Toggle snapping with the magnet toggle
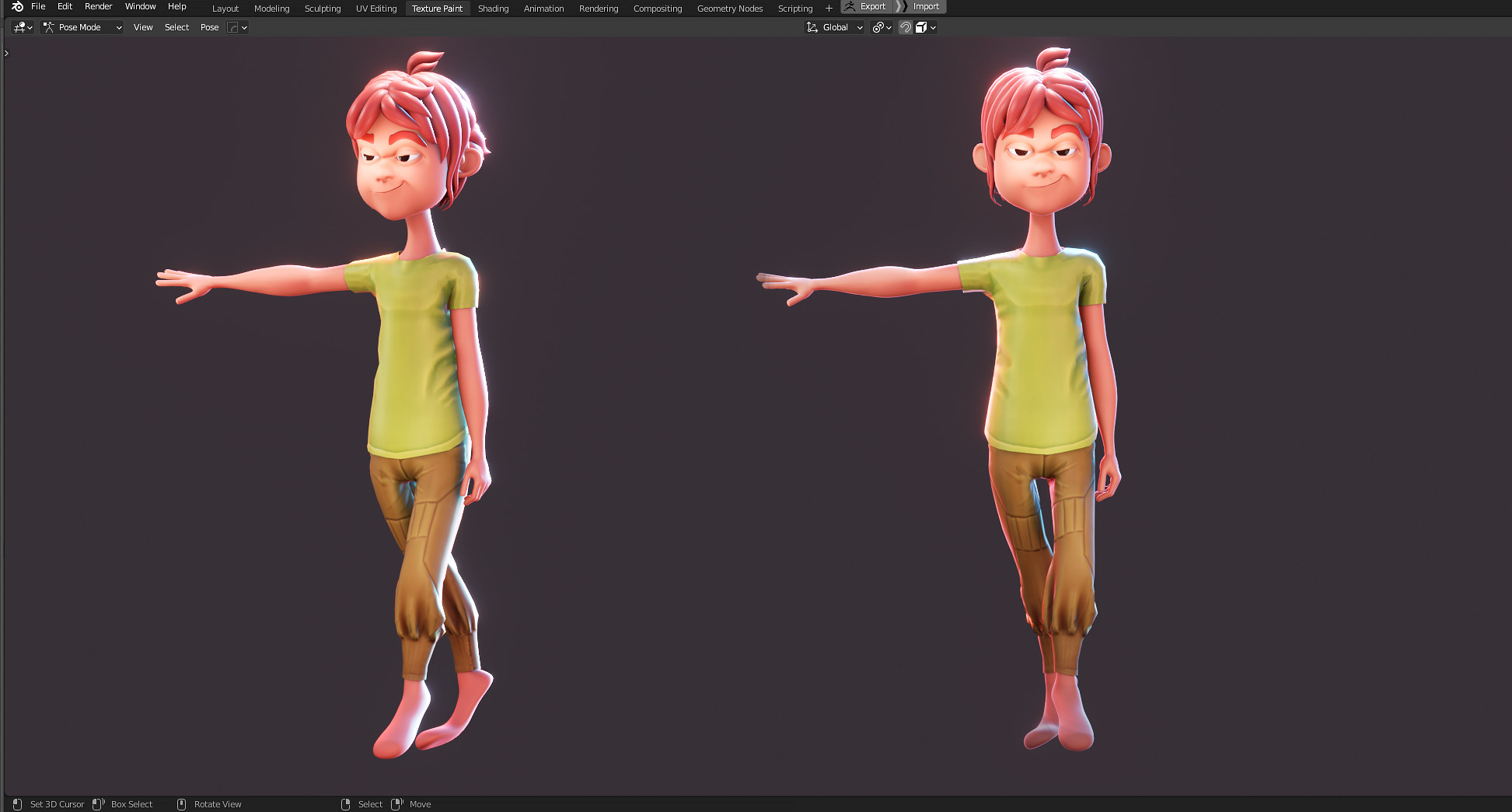 (905, 27)
